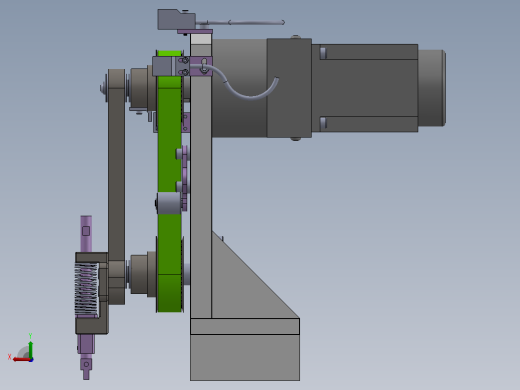Select the limit switch body on top

[176, 20]
